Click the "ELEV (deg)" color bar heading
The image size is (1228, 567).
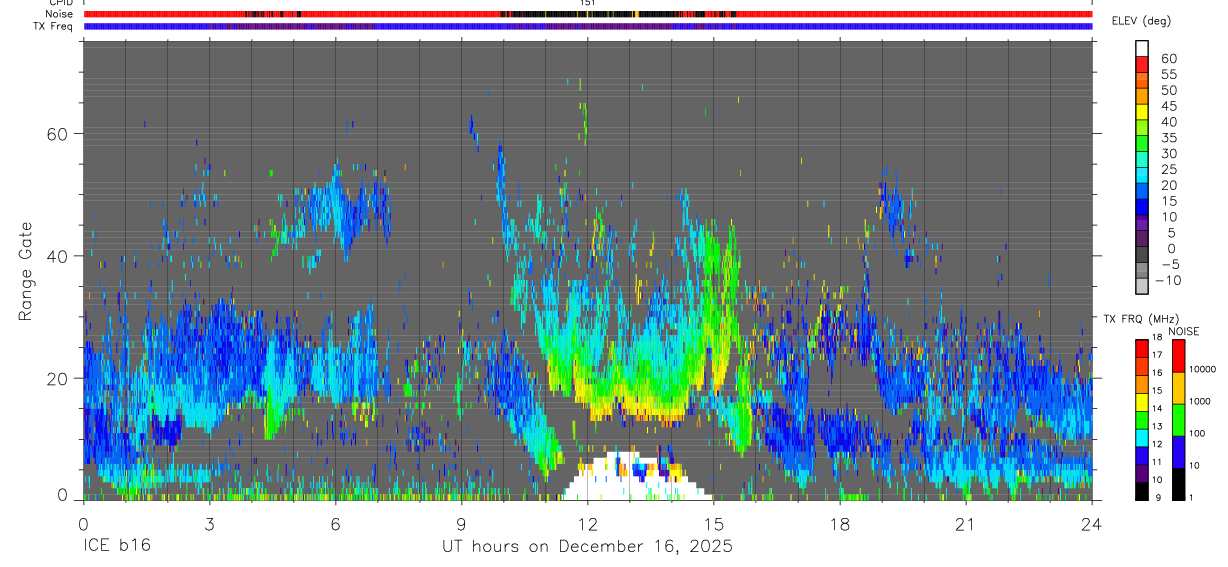[x=1141, y=21]
